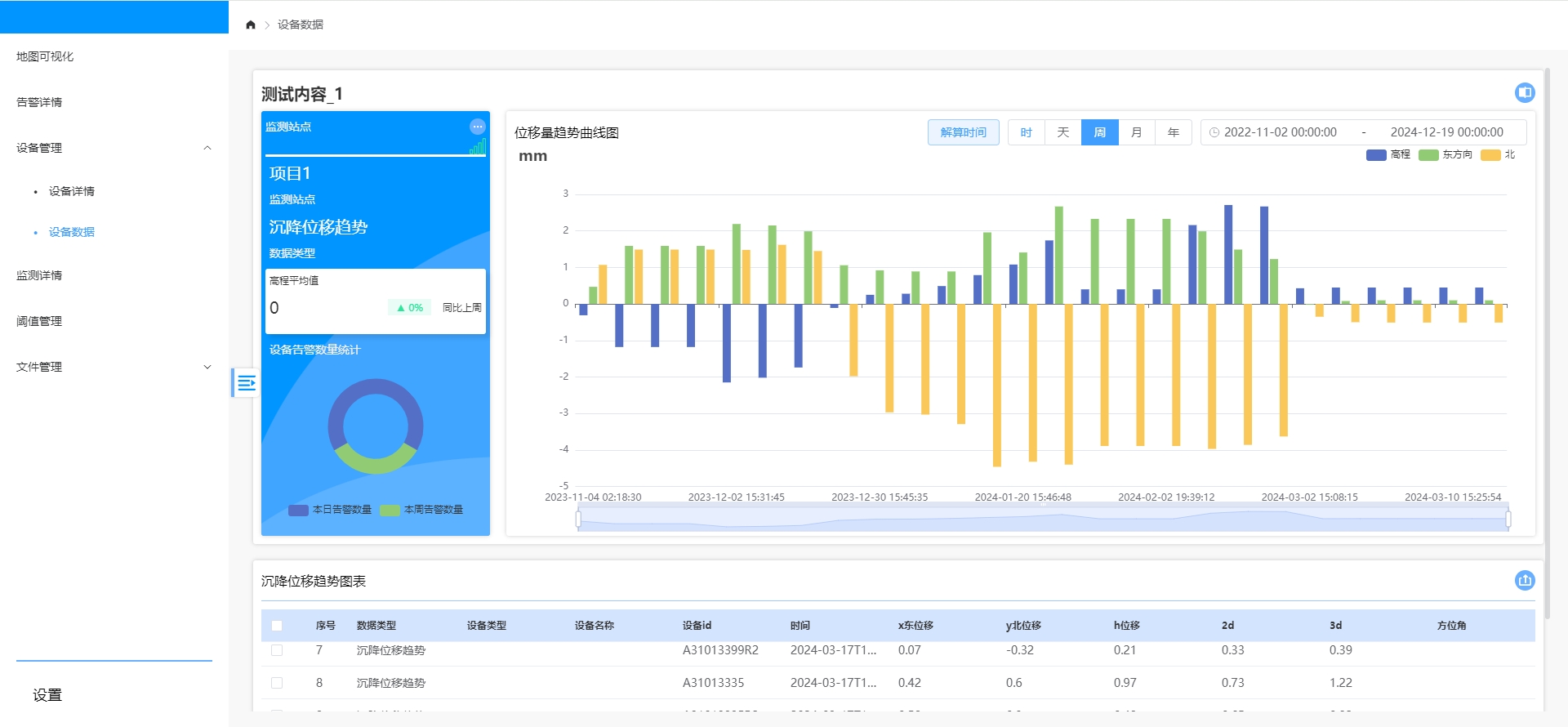Toggle 本周告警数量 legend in donut chart
This screenshot has height=727, width=1568.
click(421, 510)
